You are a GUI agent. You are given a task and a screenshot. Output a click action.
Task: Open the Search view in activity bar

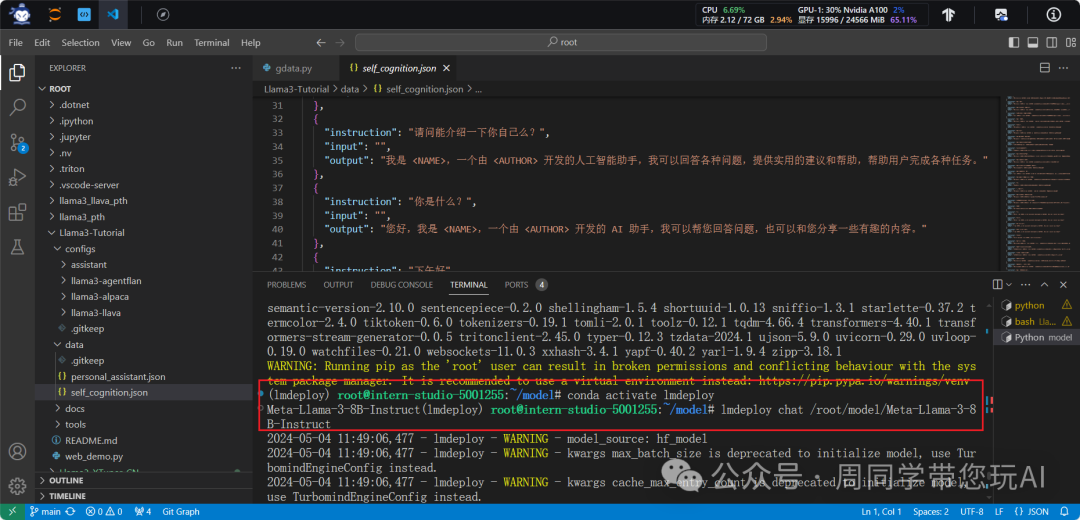coord(17,107)
